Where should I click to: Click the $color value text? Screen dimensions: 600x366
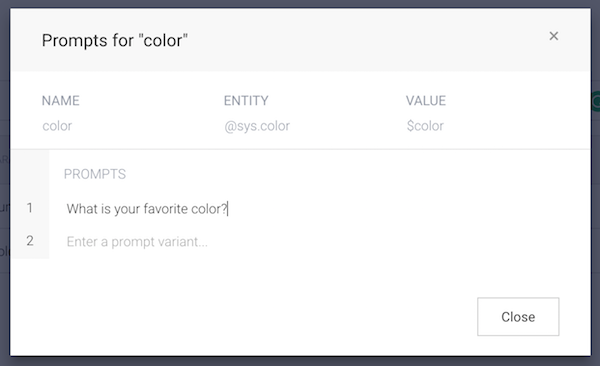[425, 126]
